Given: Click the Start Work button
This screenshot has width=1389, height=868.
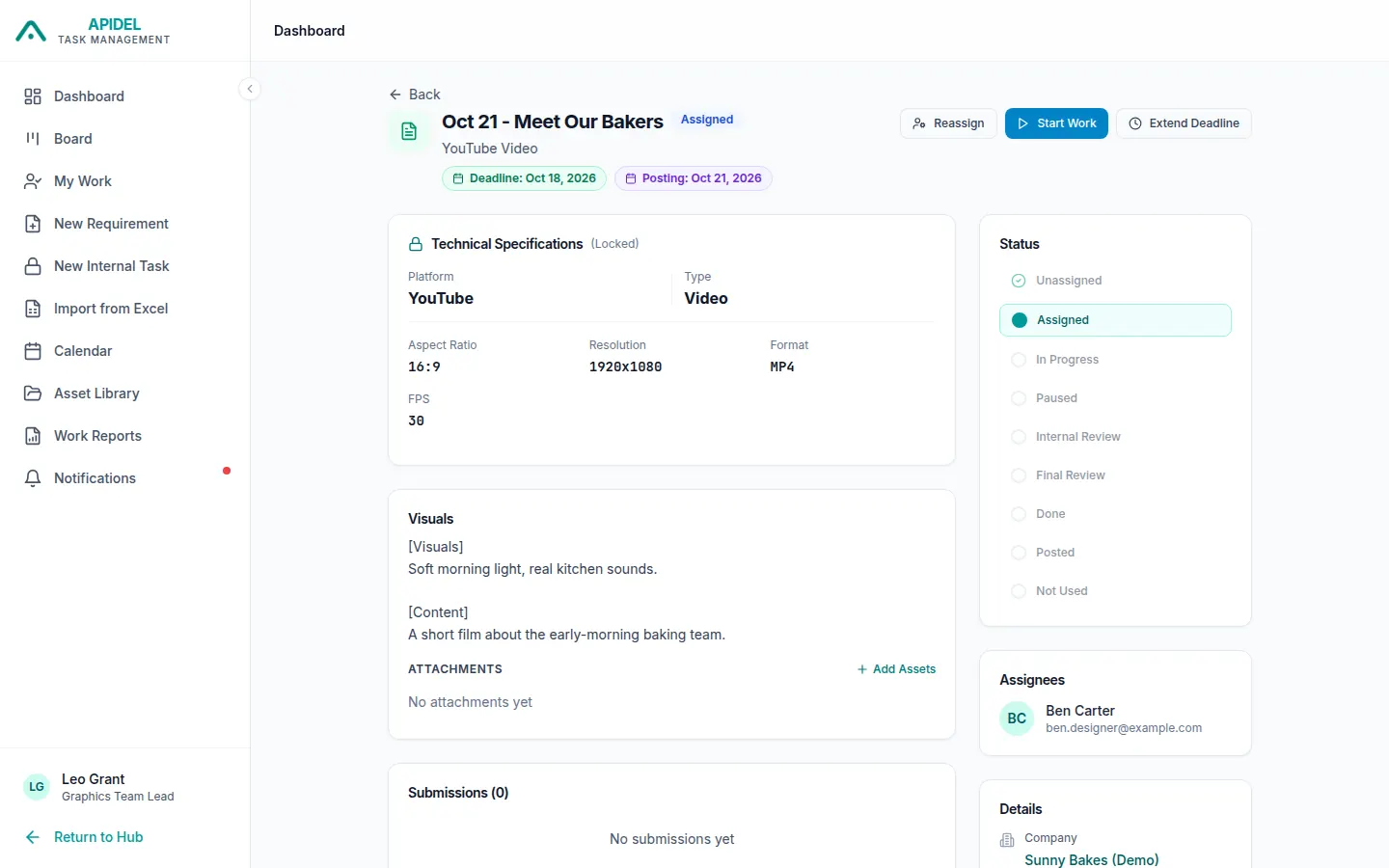Looking at the screenshot, I should coord(1056,123).
